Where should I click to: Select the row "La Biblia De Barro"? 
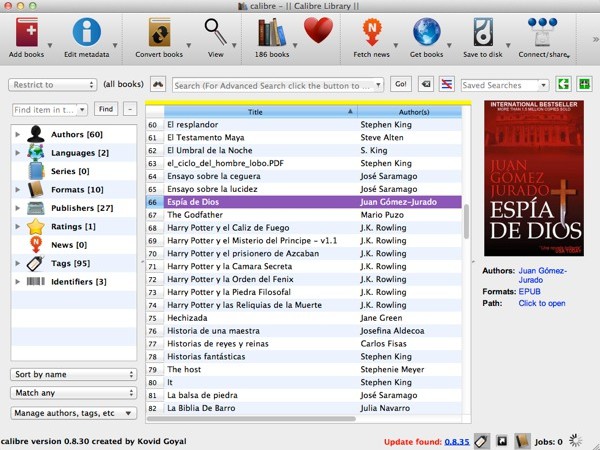tap(304, 408)
